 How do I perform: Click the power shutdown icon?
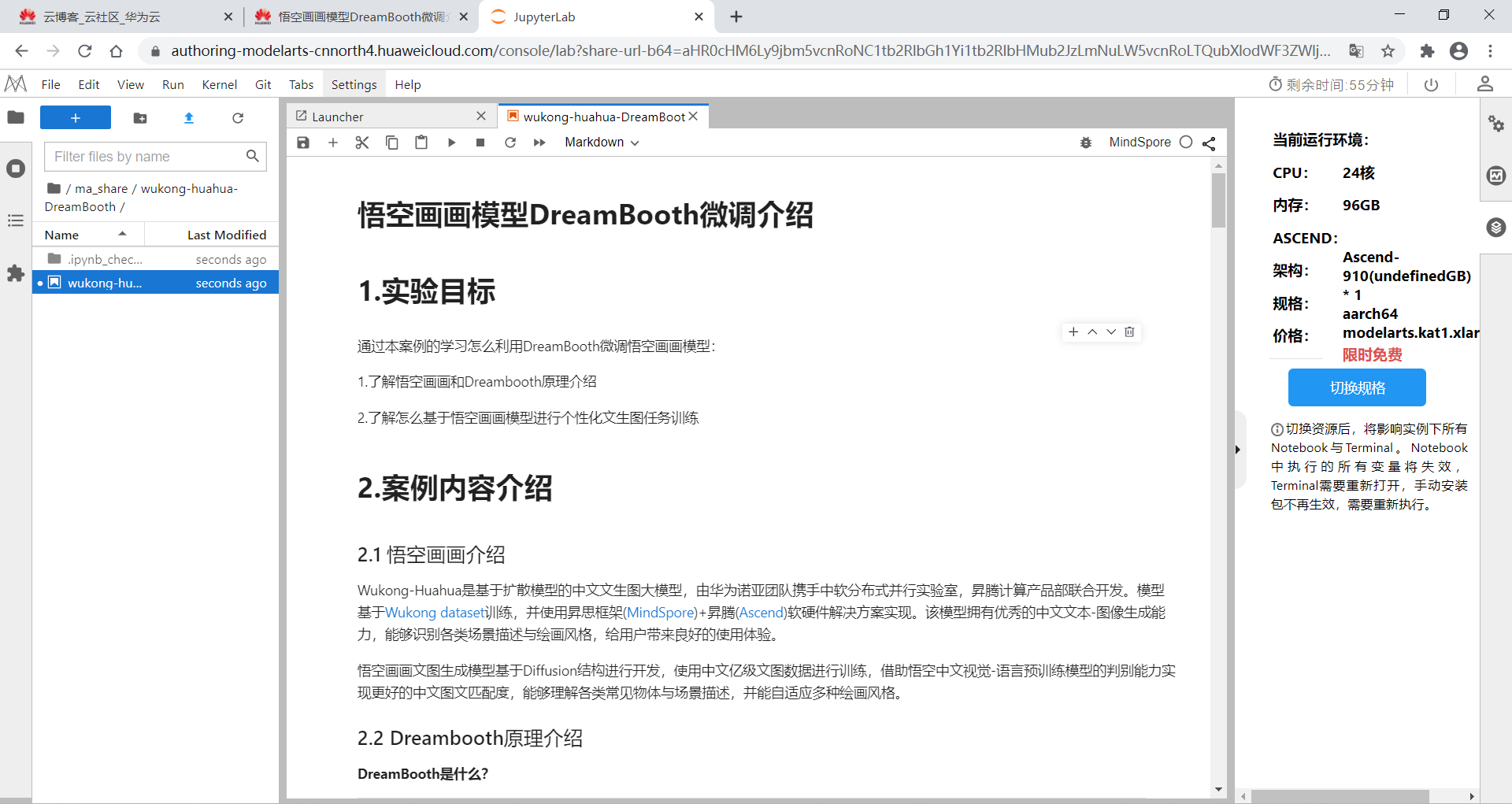tap(1432, 85)
